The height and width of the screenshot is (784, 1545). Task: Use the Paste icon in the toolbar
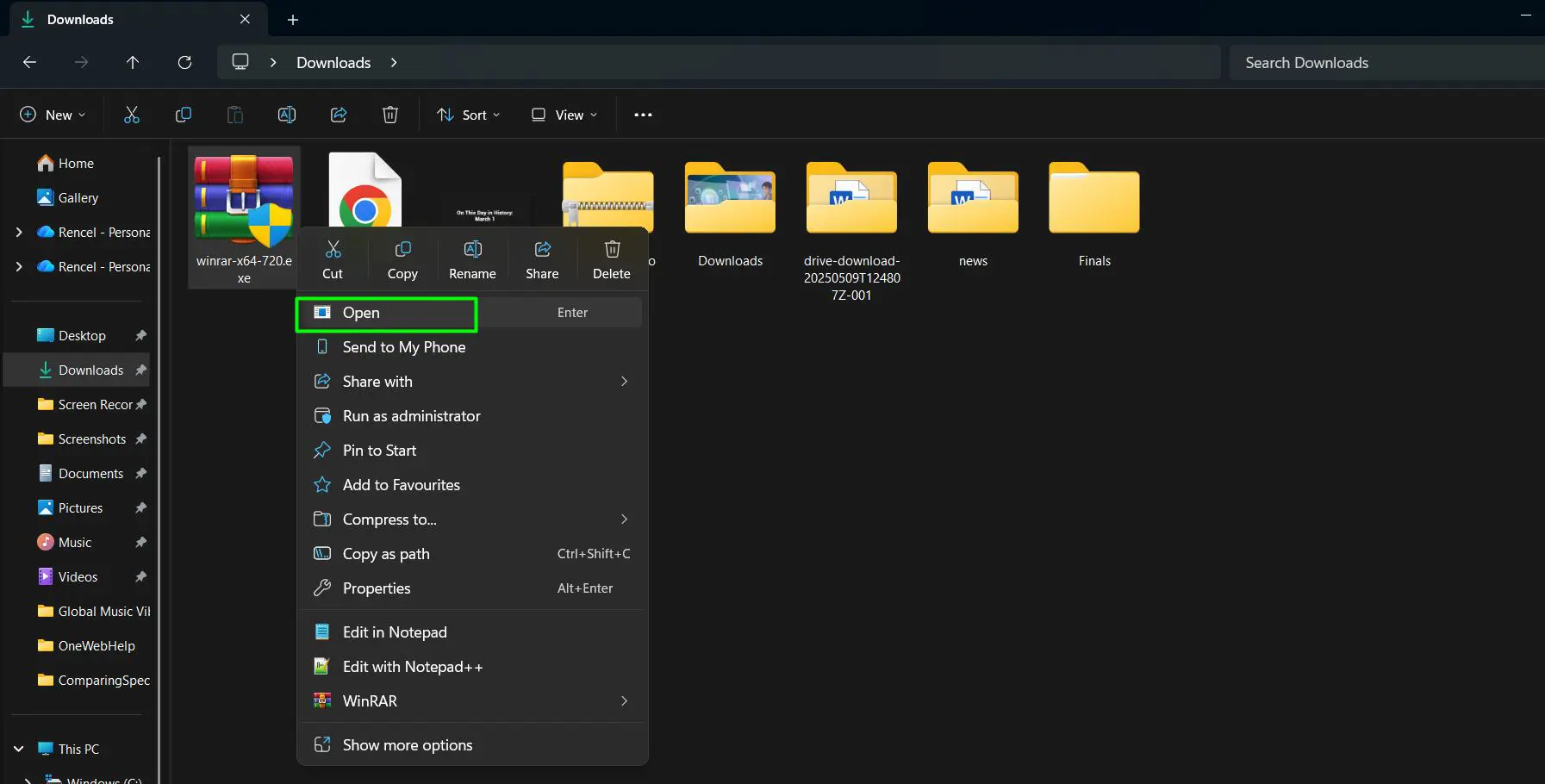click(x=234, y=114)
